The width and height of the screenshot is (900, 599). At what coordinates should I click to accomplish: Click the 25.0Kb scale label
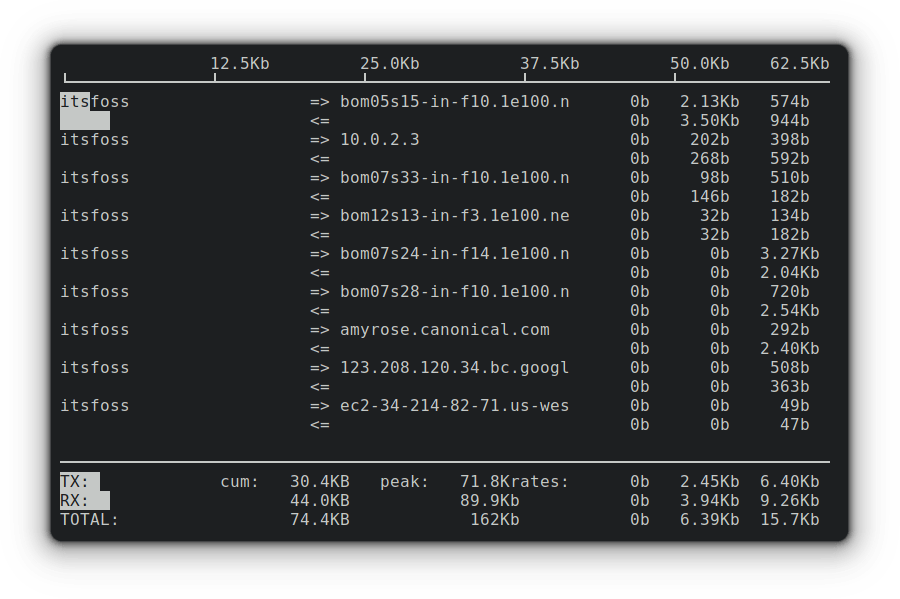click(x=389, y=64)
